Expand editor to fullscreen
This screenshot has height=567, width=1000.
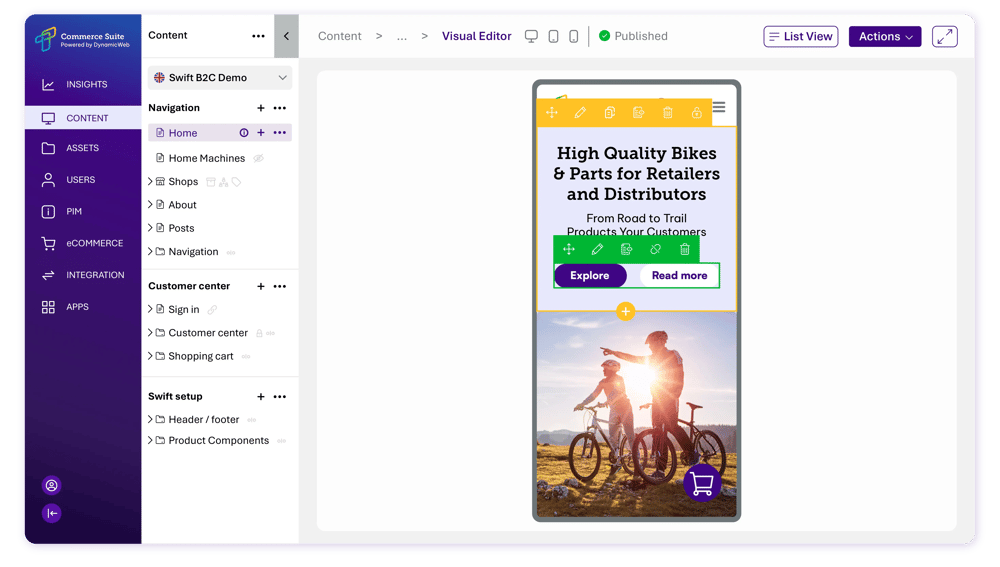pyautogui.click(x=945, y=36)
